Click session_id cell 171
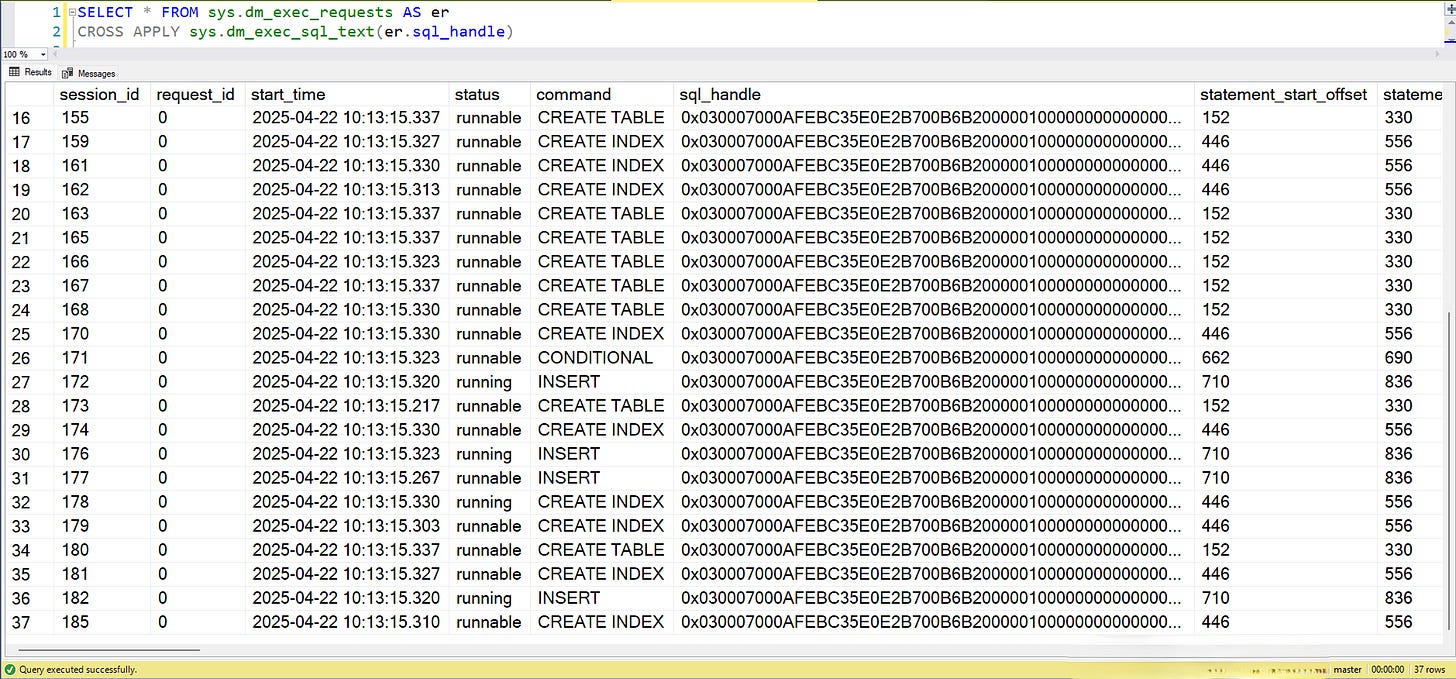The height and width of the screenshot is (679, 1456). point(103,358)
